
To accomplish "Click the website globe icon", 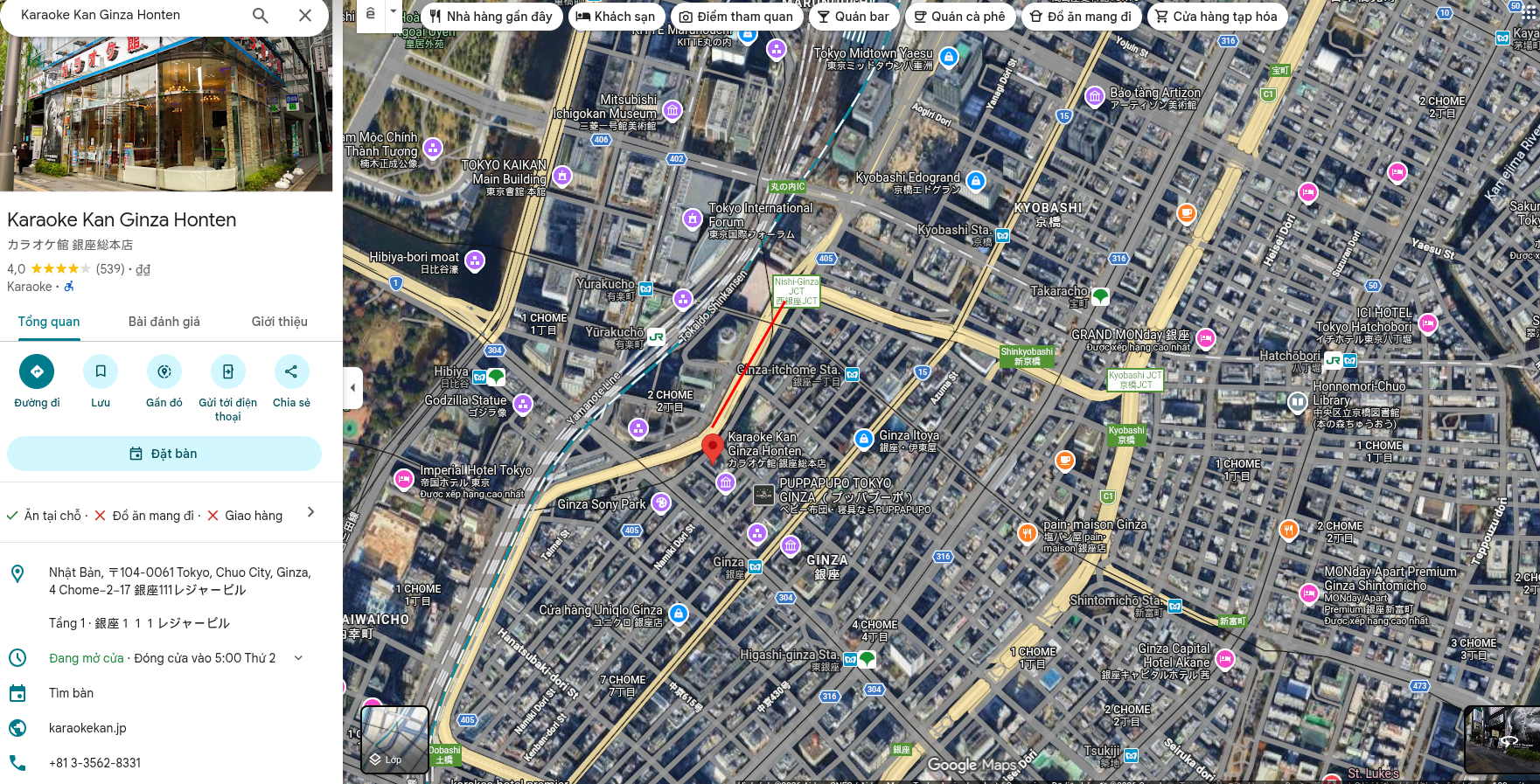I will pos(17,728).
